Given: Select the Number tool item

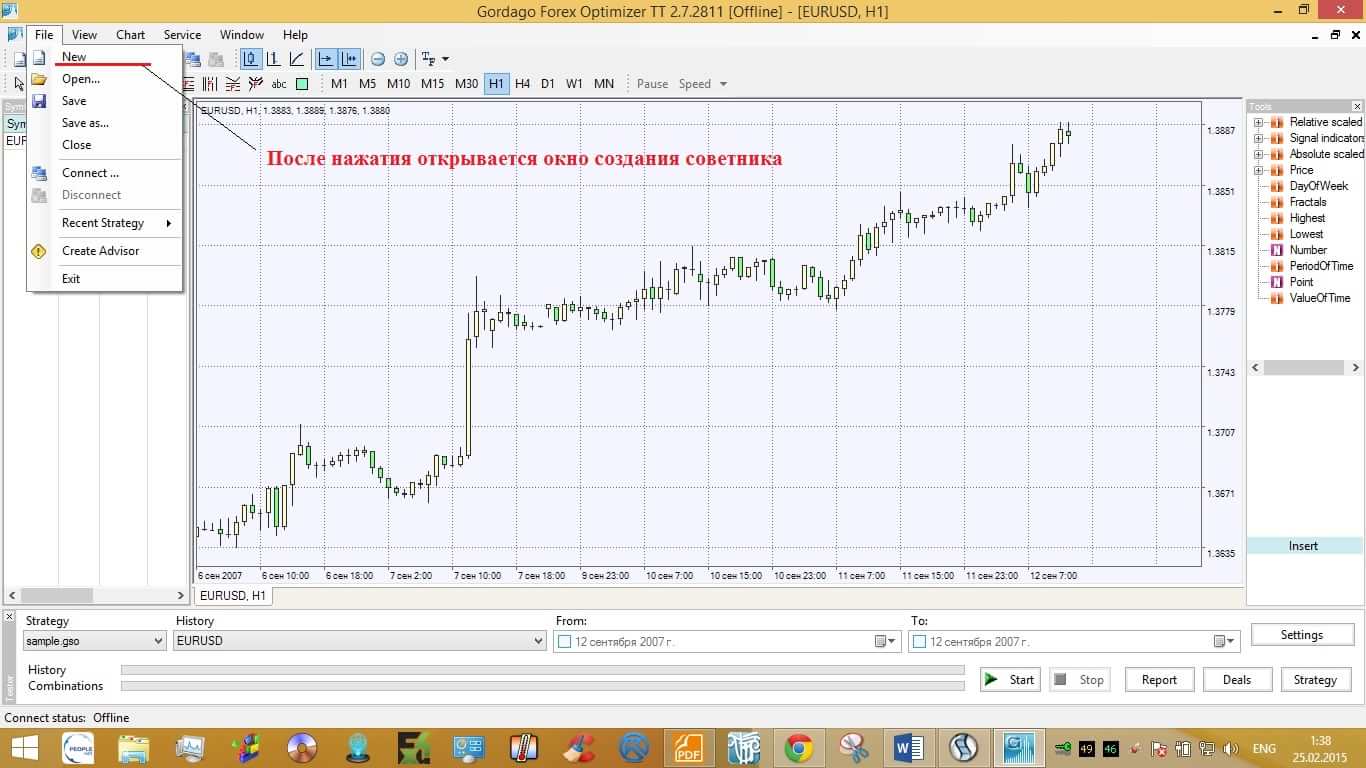Looking at the screenshot, I should (x=1308, y=250).
